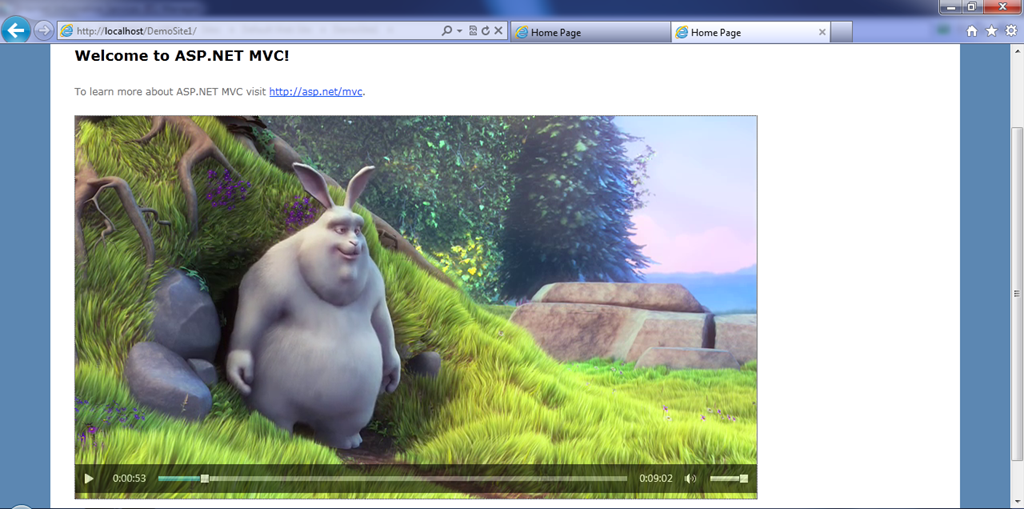
Task: Click the forward navigation arrow
Action: (x=43, y=31)
